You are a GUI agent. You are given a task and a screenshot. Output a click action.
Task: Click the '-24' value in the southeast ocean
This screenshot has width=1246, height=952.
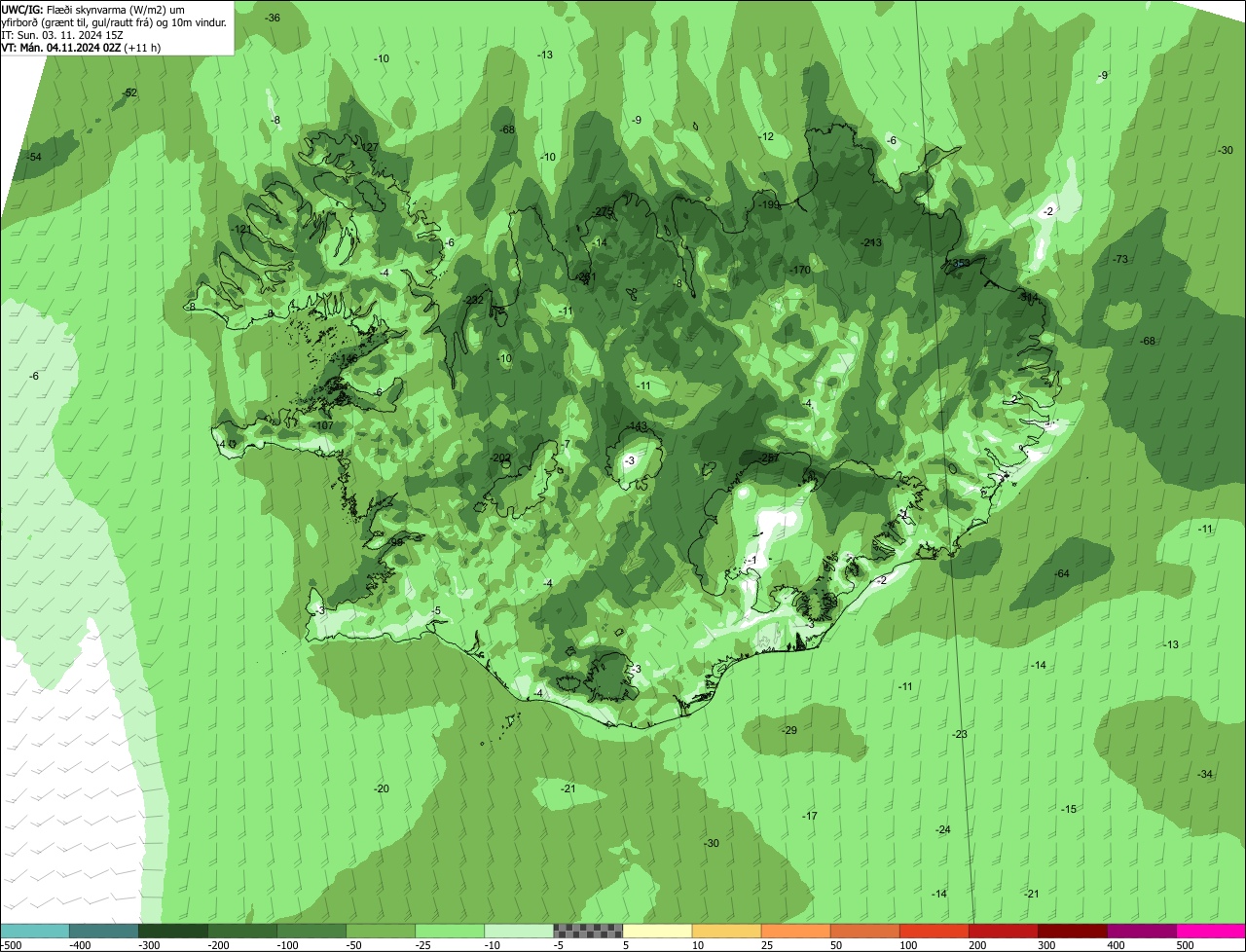point(942,829)
